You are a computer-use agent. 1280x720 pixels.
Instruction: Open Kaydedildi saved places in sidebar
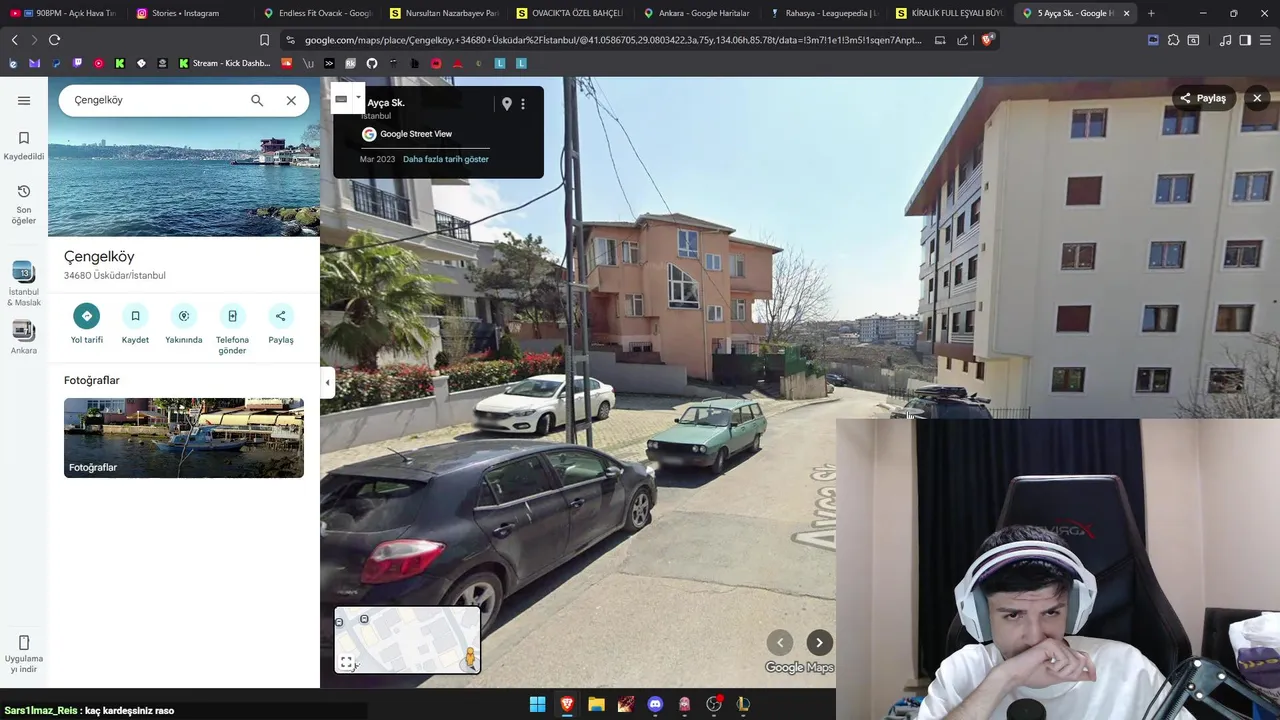(x=24, y=145)
